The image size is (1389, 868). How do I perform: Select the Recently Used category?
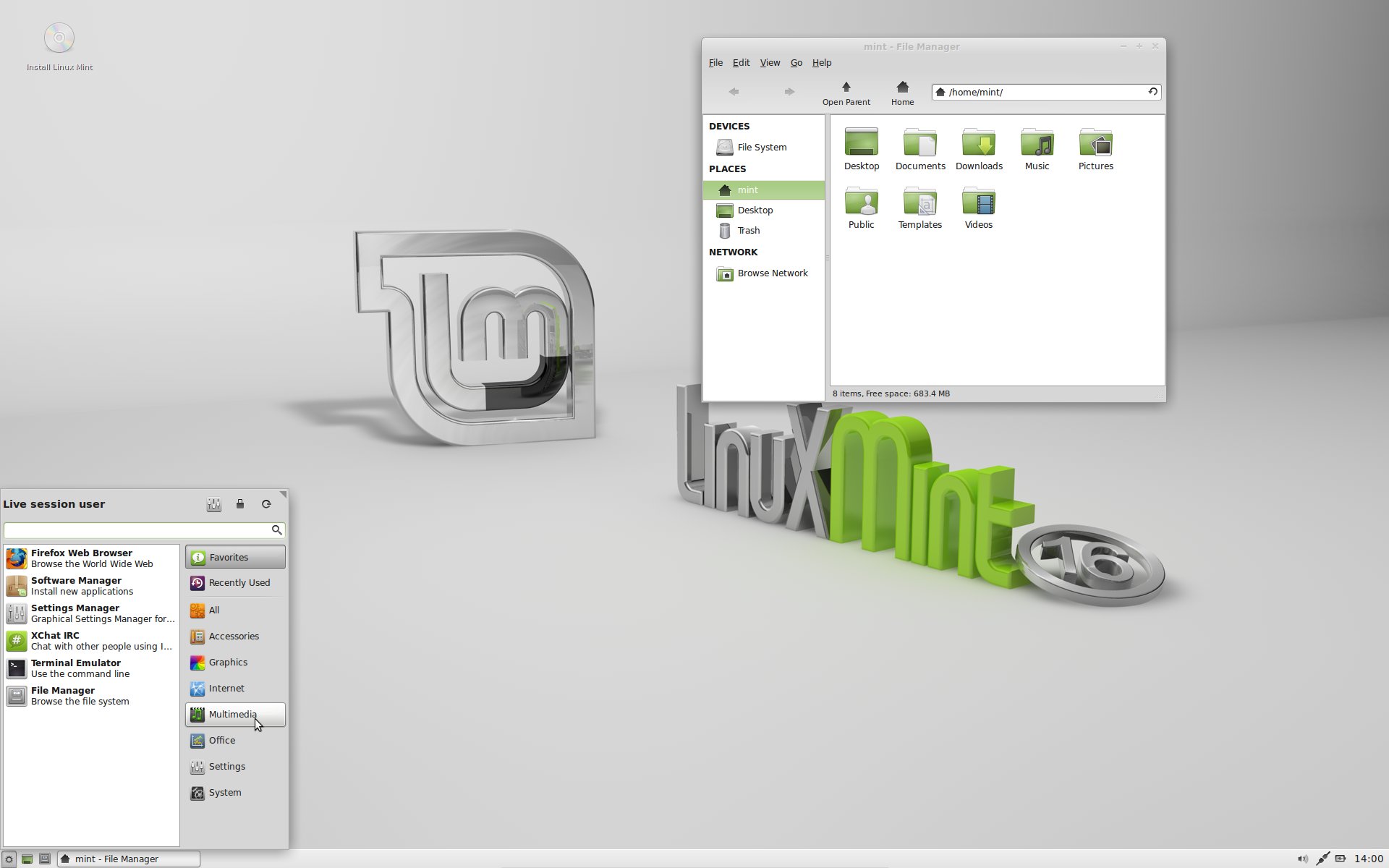pyautogui.click(x=235, y=583)
